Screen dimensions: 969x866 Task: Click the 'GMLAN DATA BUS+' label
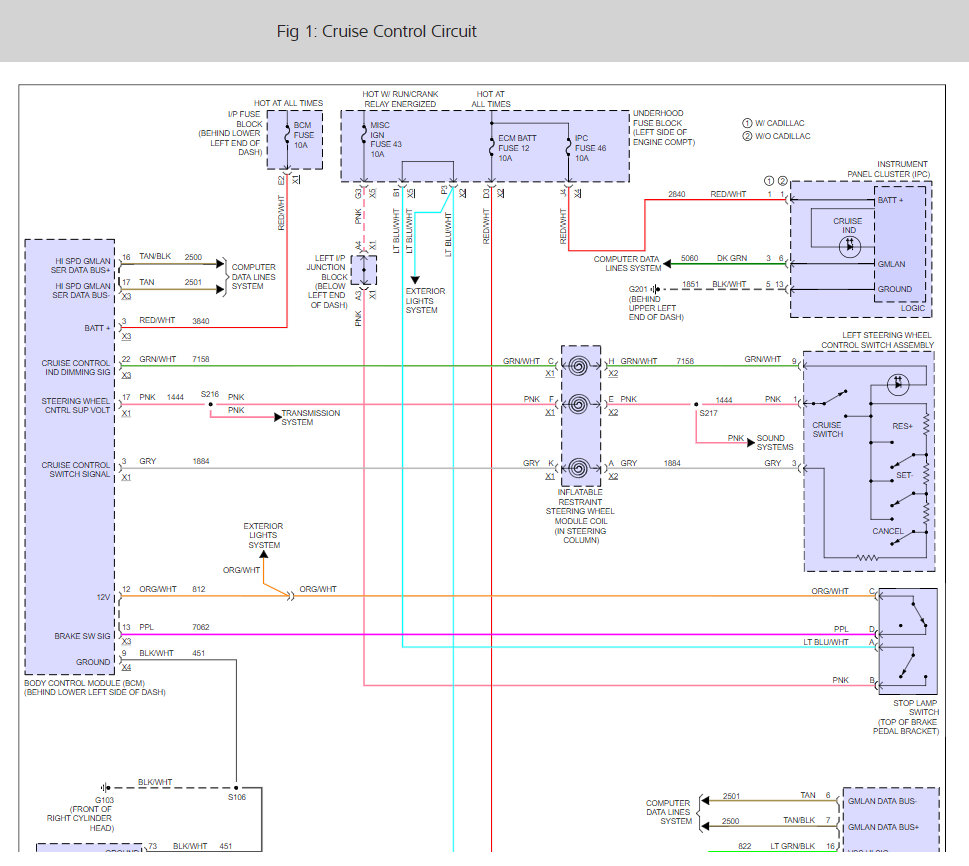tap(883, 827)
